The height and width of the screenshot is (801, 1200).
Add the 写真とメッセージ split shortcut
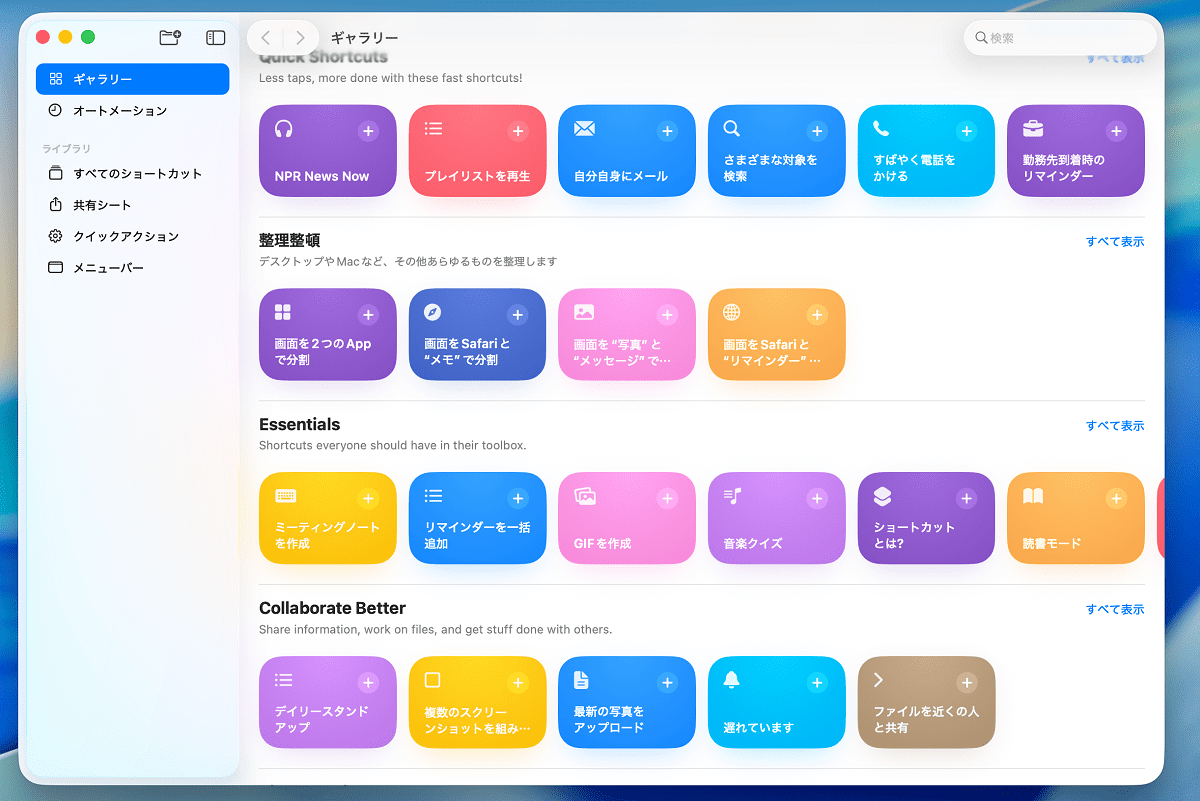[667, 315]
